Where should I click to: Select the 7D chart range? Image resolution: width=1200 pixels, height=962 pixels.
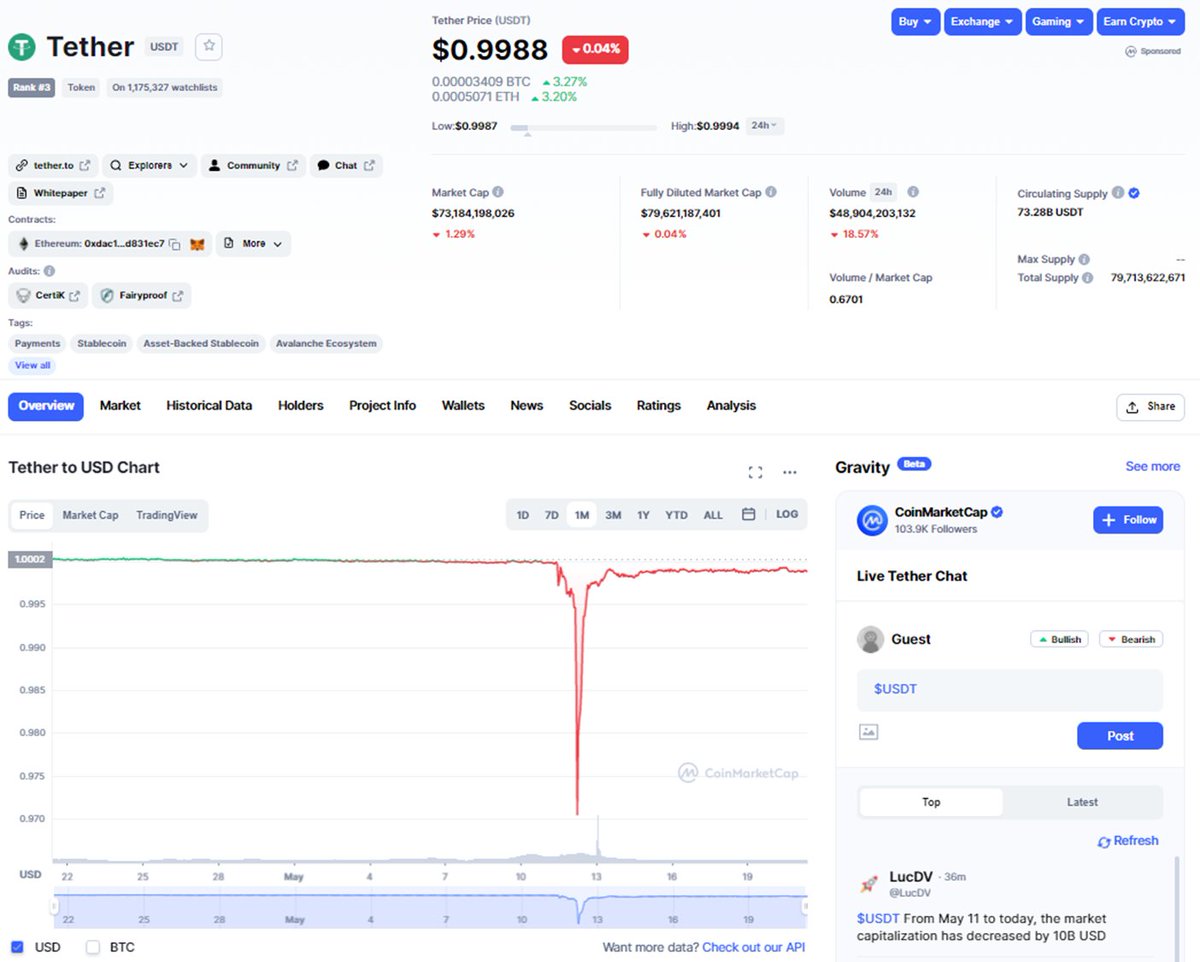(x=551, y=515)
